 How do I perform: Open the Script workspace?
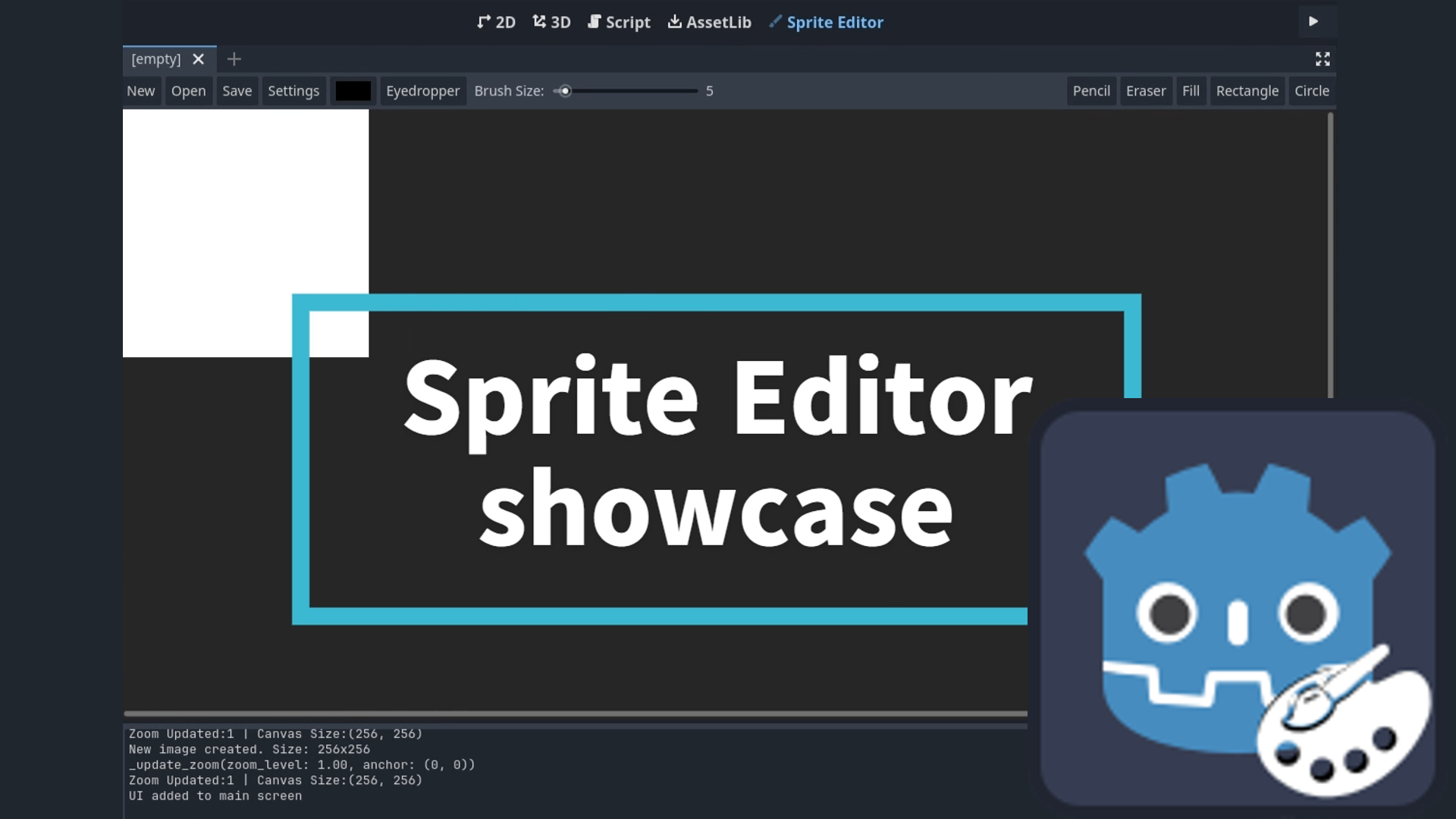(619, 22)
